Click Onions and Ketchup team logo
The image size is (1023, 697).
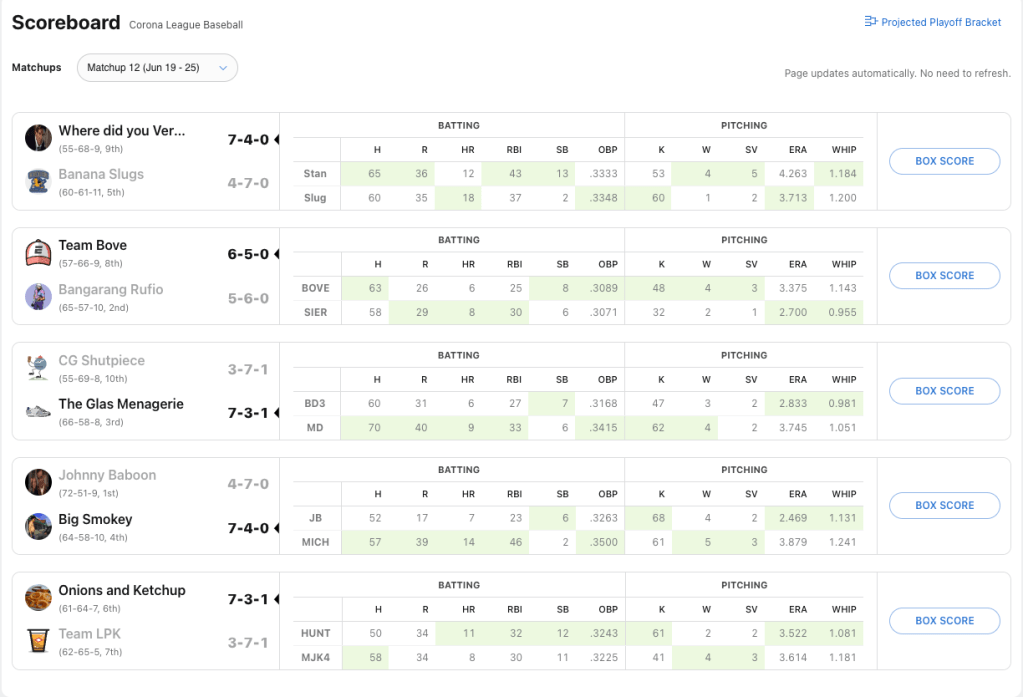click(x=38, y=597)
